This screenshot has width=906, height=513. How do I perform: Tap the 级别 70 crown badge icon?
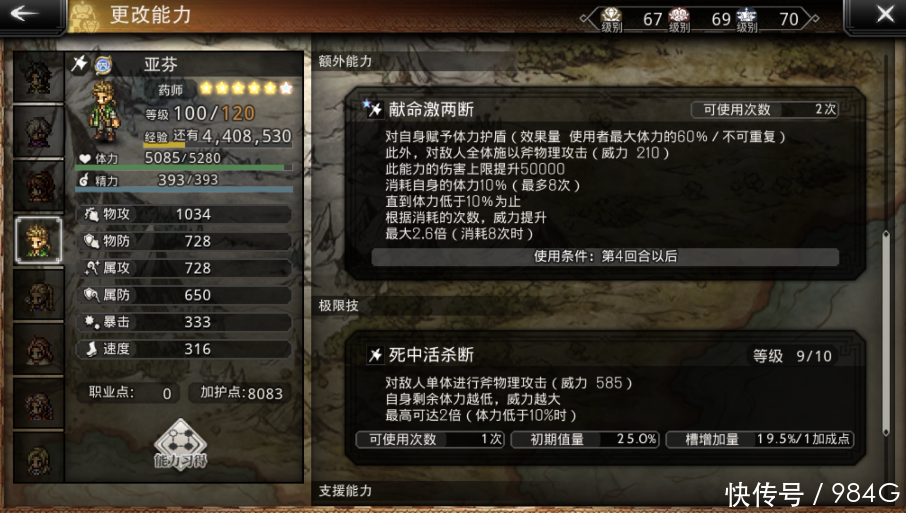(747, 19)
